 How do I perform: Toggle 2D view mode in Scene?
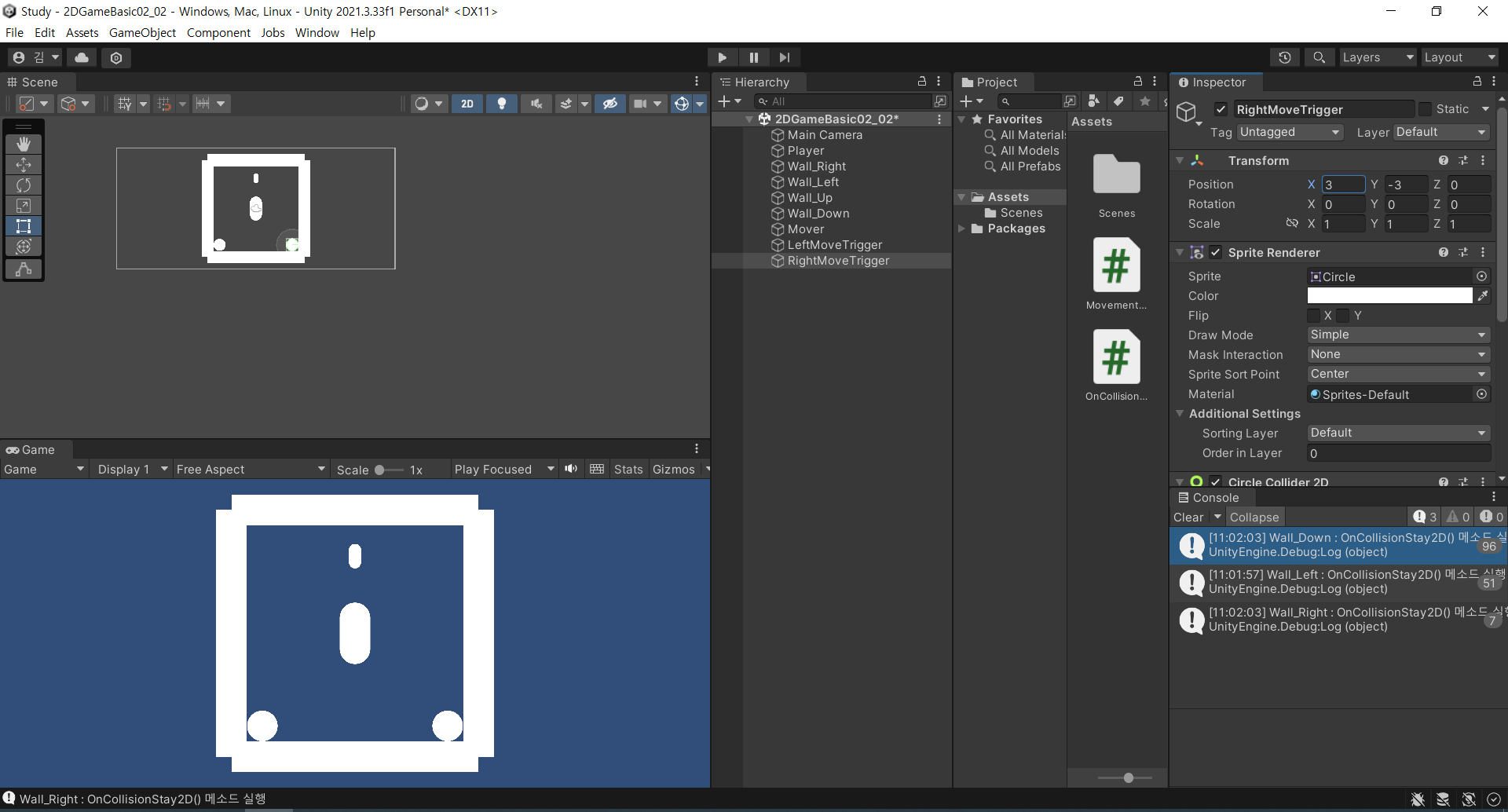click(x=467, y=104)
